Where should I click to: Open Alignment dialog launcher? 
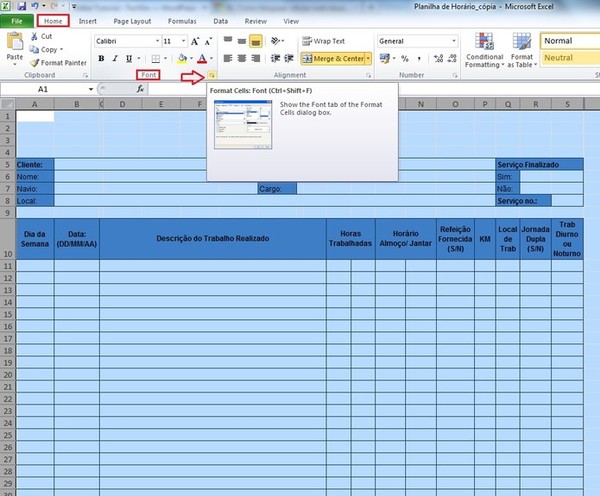[x=368, y=76]
